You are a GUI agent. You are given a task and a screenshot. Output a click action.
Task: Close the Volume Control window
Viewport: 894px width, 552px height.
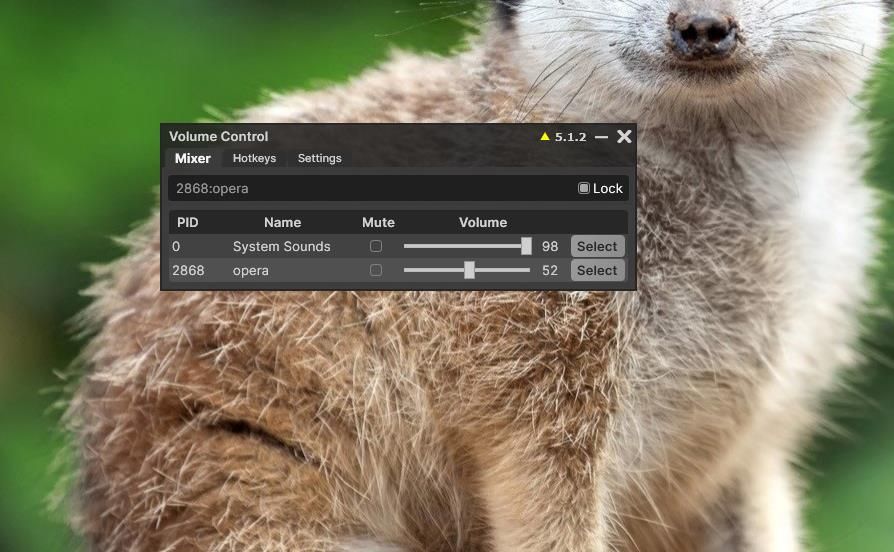[x=624, y=137]
